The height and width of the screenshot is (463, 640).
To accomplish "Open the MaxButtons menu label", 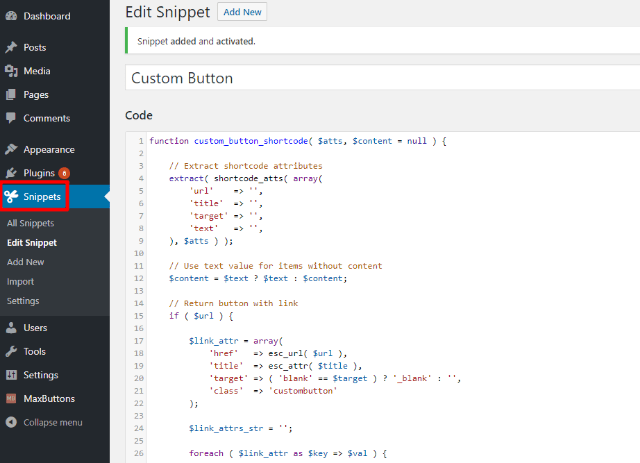I will pyautogui.click(x=49, y=399).
